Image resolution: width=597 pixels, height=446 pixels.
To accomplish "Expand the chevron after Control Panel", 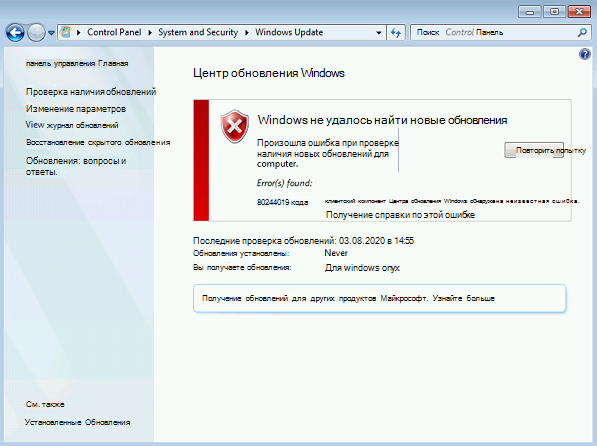I will click(x=150, y=33).
